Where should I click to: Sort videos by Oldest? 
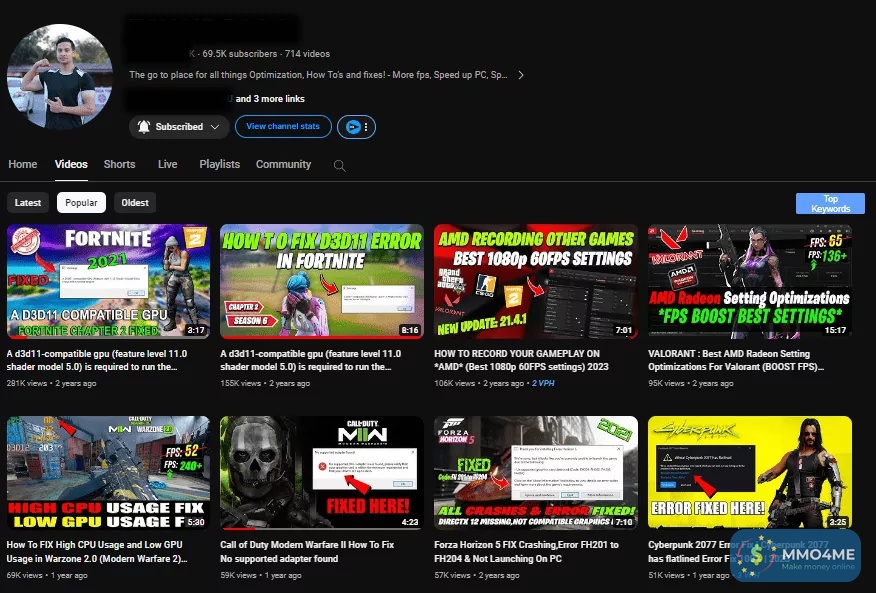(135, 202)
